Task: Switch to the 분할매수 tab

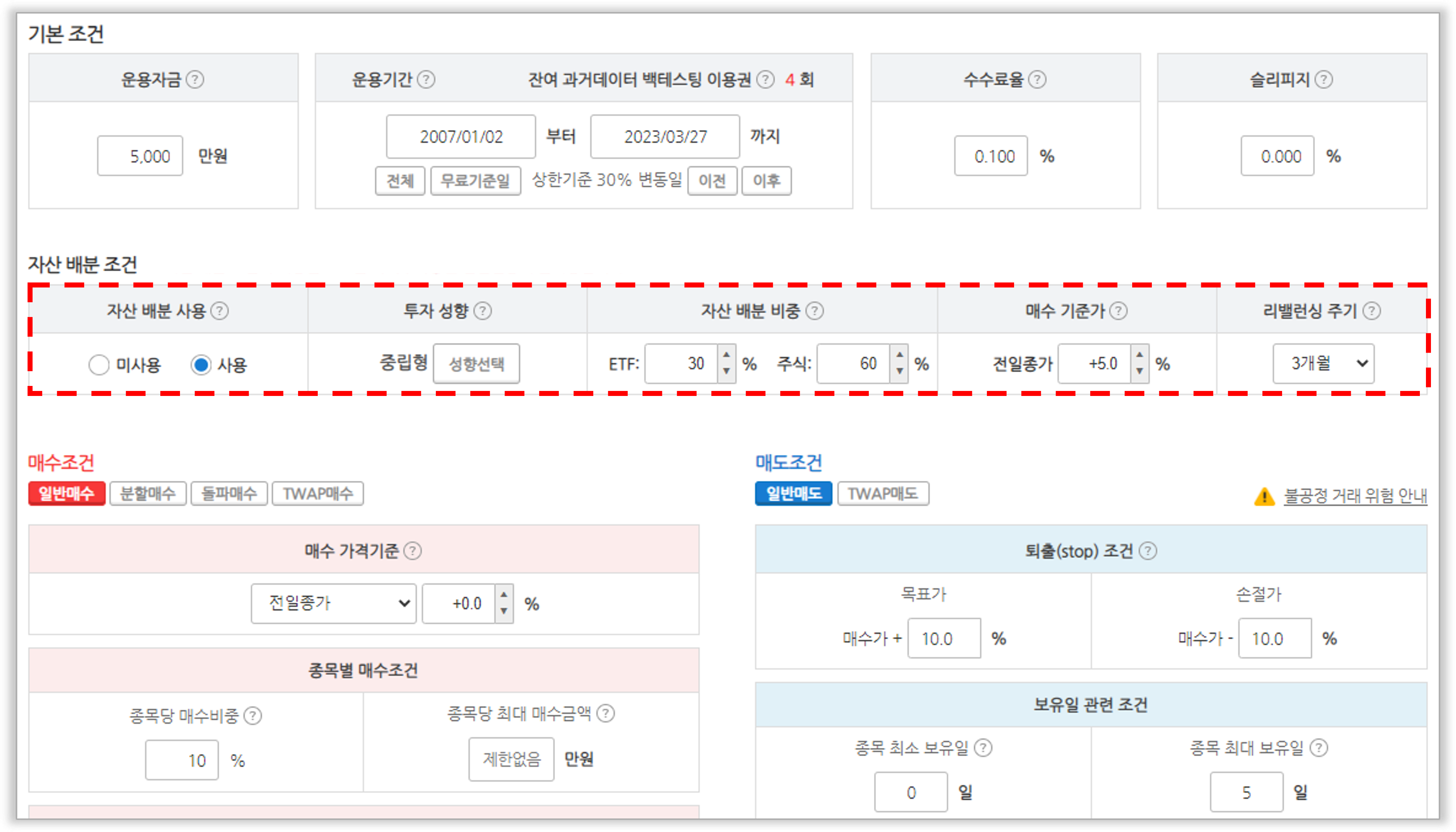Action: coord(148,494)
